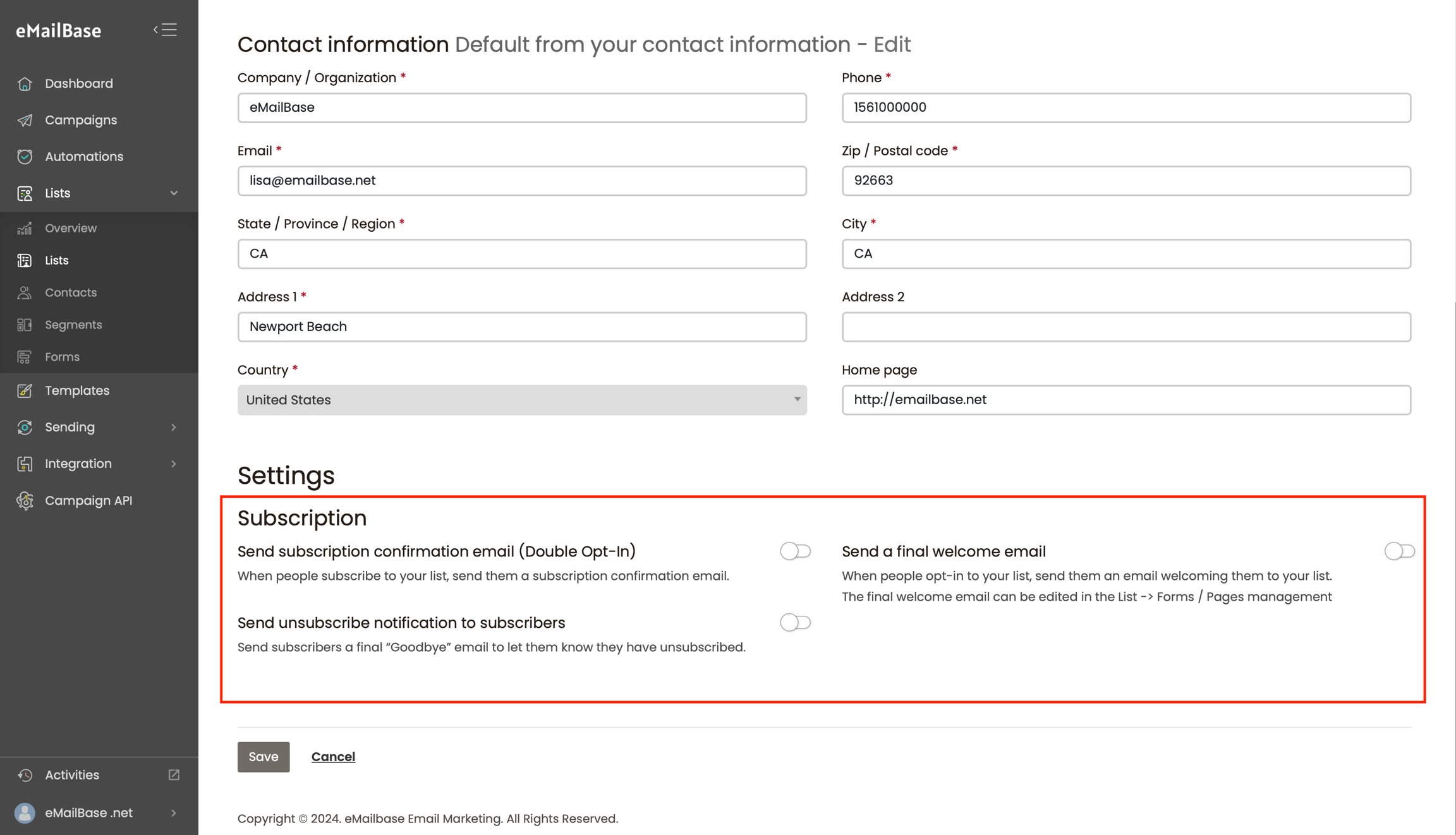Open Activities via its external link icon
The width and height of the screenshot is (1456, 835).
click(174, 775)
